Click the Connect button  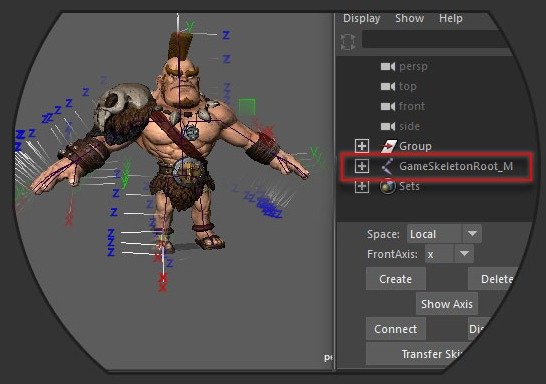click(x=396, y=329)
